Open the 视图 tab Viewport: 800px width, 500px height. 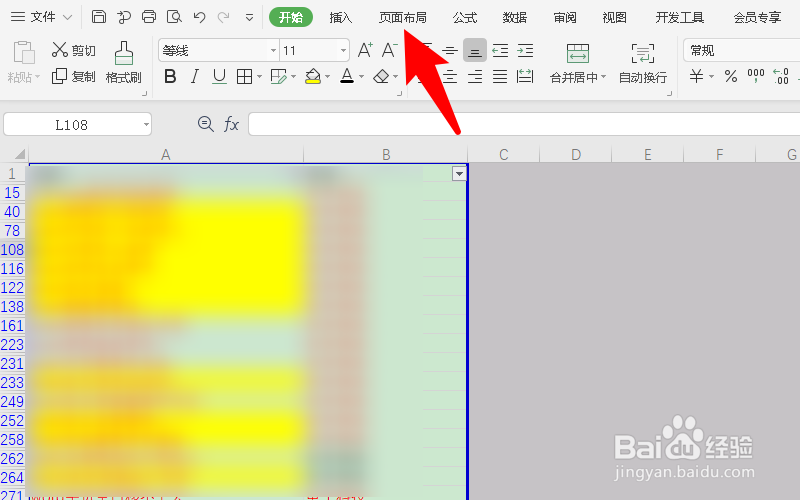click(x=615, y=17)
